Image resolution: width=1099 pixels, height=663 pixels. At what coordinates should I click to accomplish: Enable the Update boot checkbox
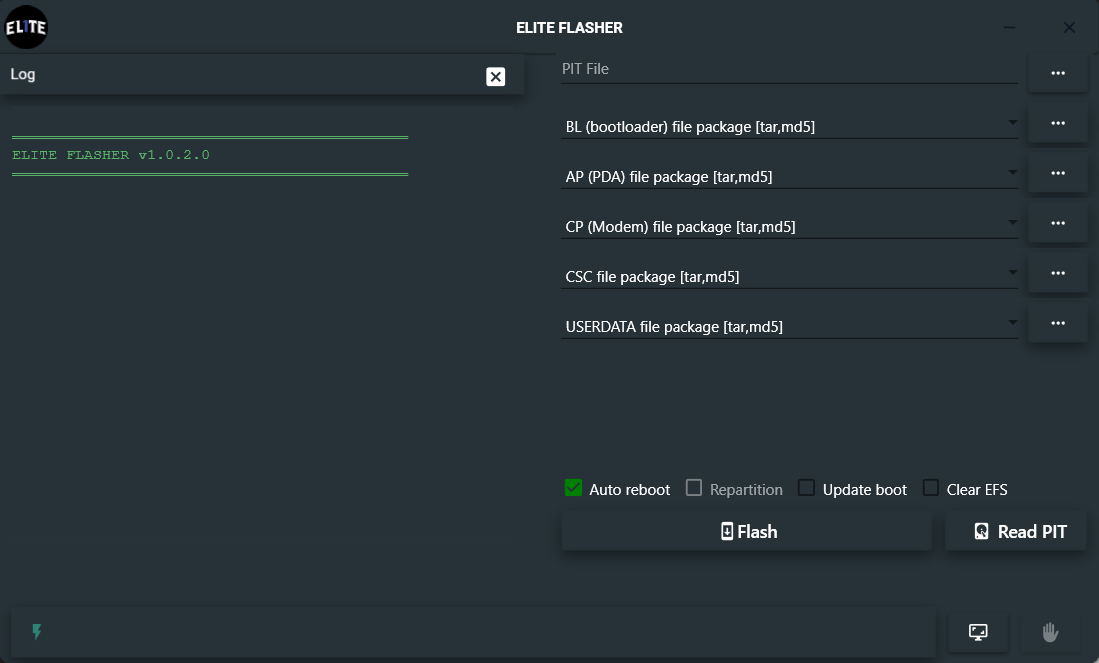[806, 488]
